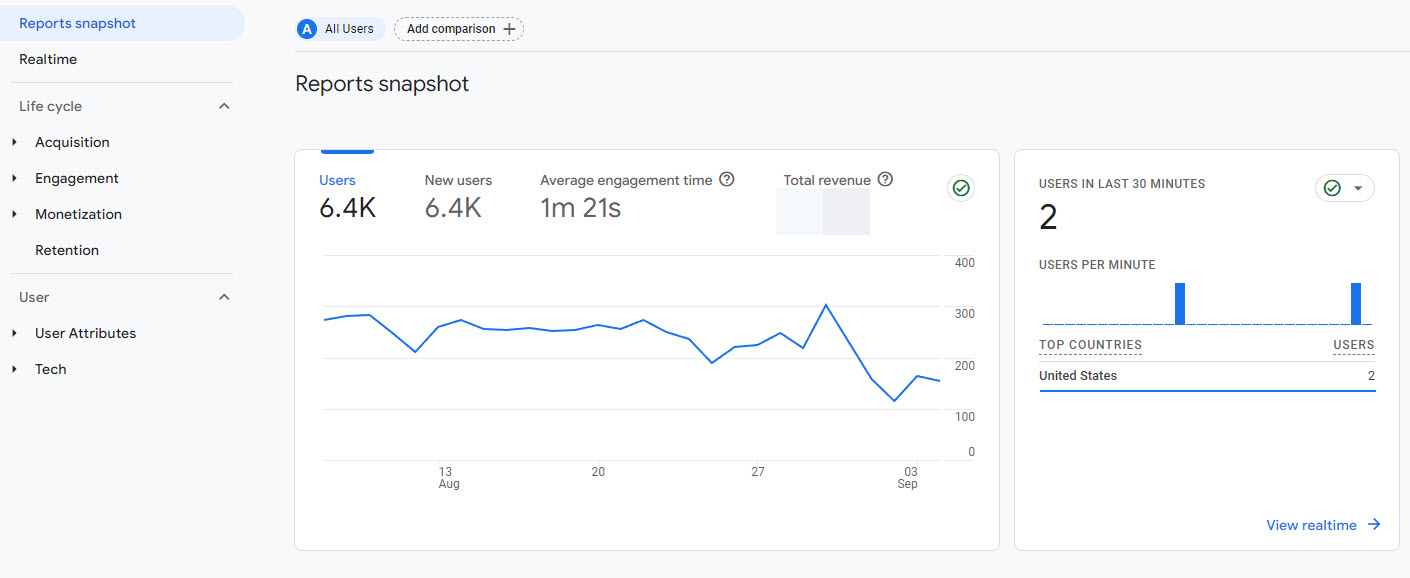1410x578 pixels.
Task: Click the United States country row
Action: click(1206, 376)
